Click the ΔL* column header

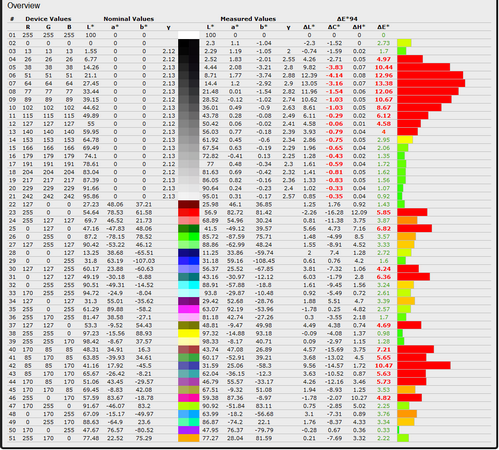coord(309,27)
